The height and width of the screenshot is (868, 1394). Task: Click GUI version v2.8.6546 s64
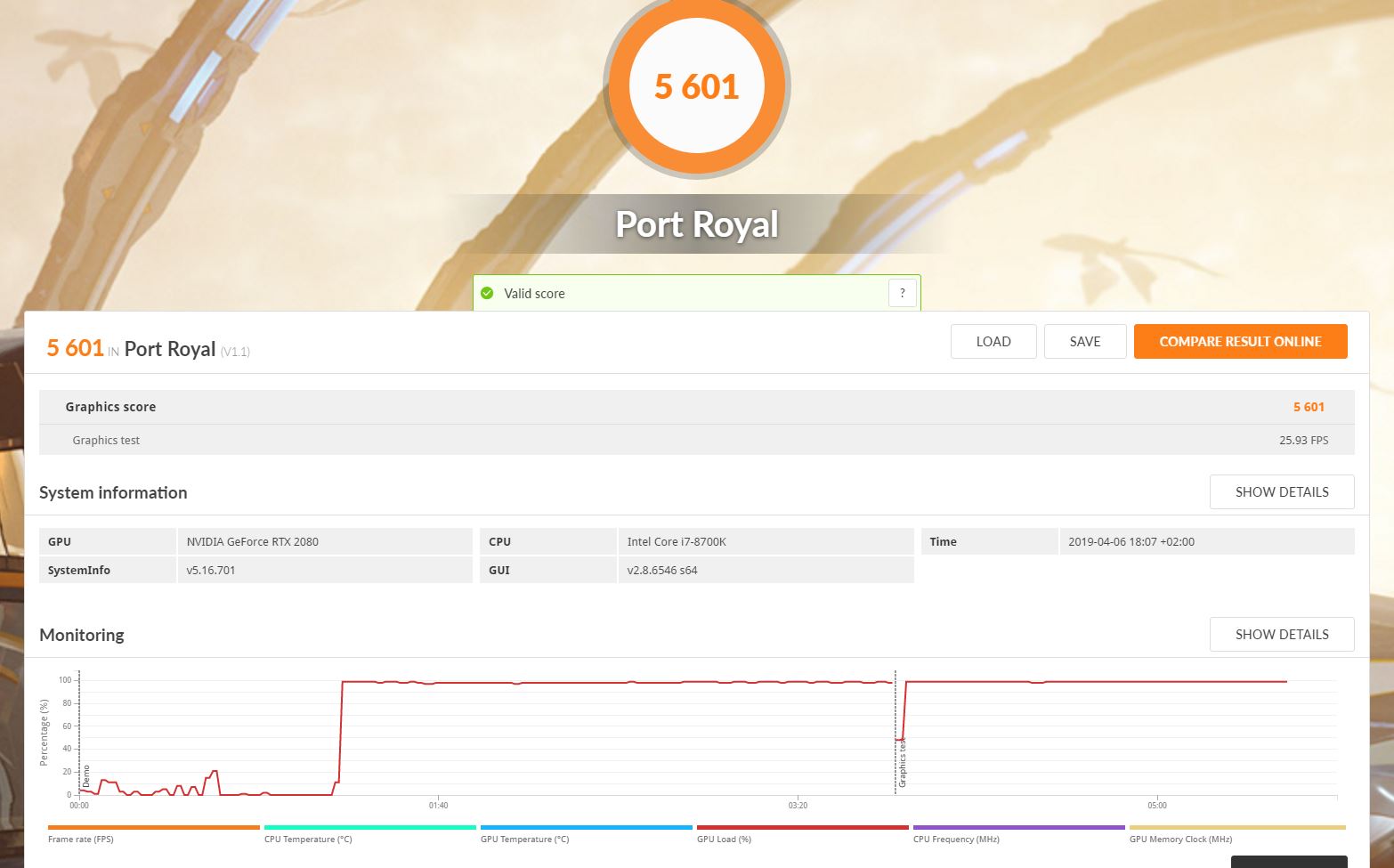click(766, 570)
